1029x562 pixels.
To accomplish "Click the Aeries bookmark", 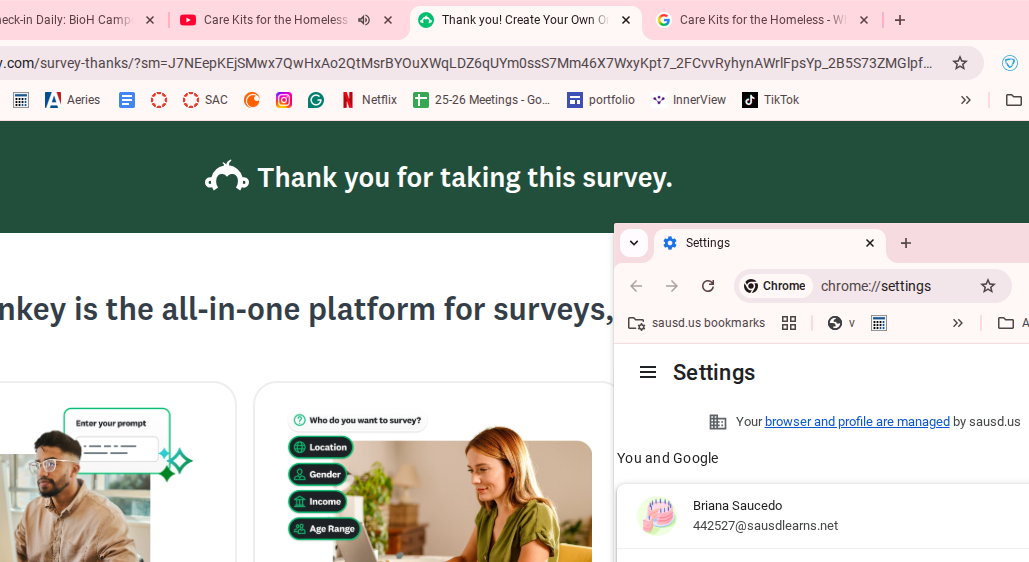I will [x=73, y=100].
